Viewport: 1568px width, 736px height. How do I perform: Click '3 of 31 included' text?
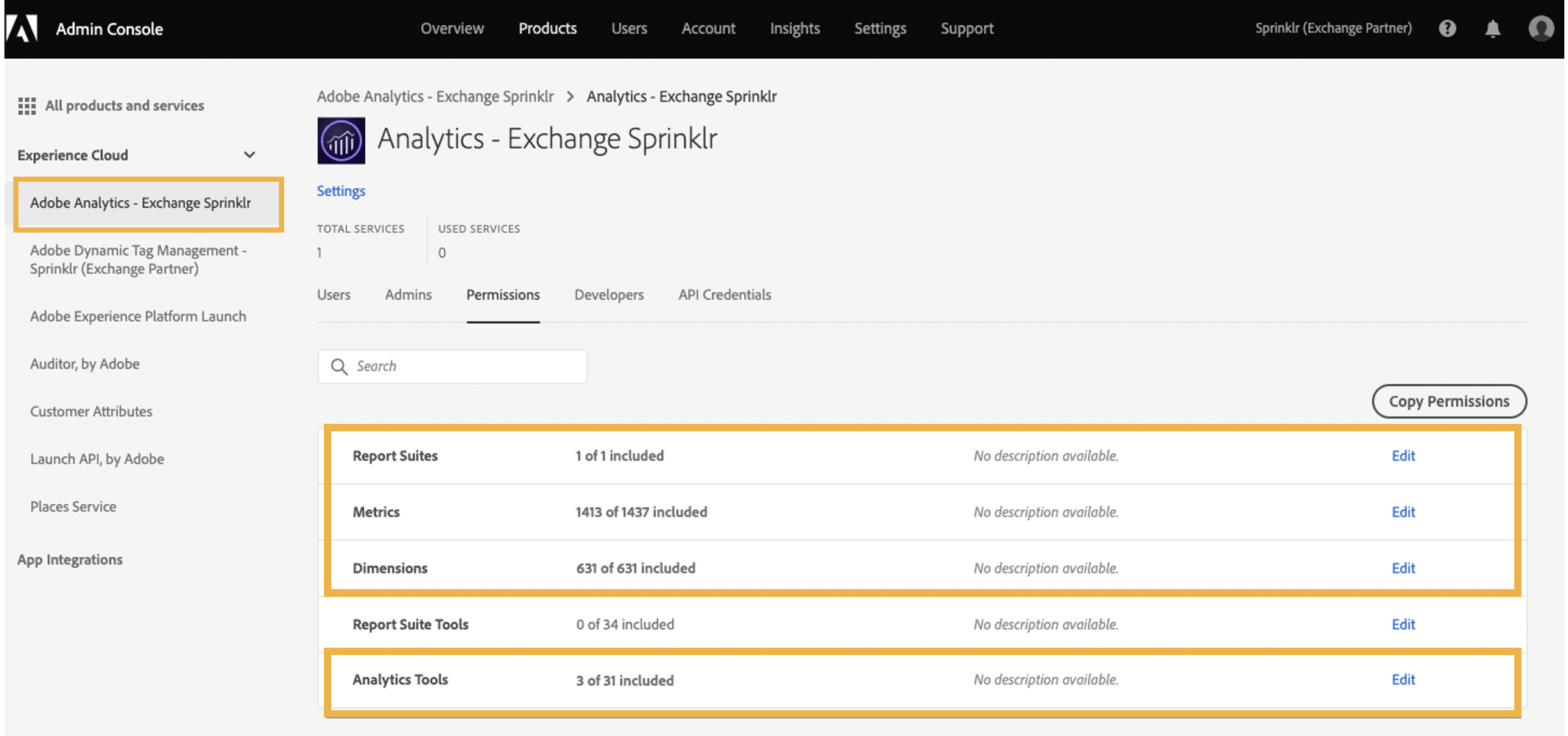coord(624,681)
